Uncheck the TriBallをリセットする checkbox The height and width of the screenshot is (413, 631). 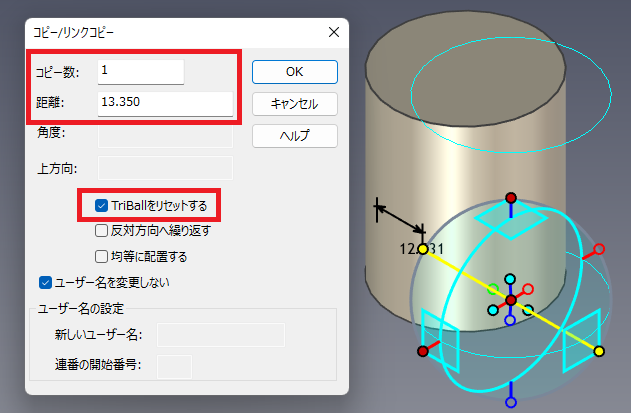[102, 206]
